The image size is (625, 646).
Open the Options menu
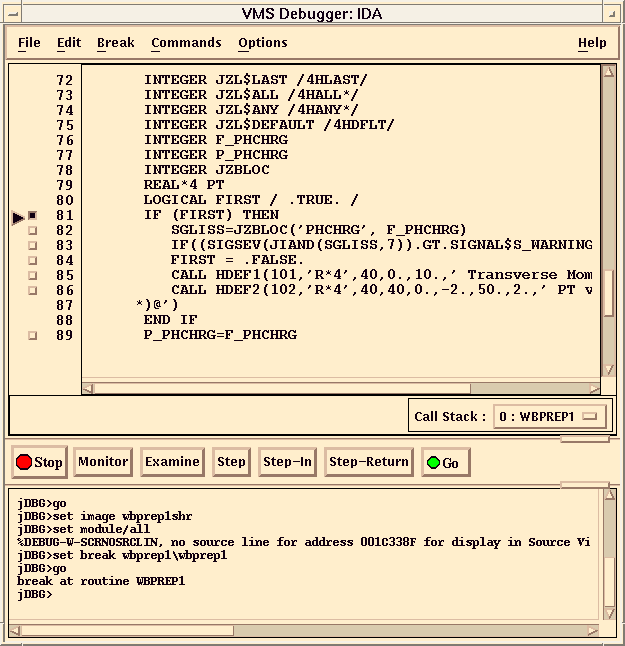(x=262, y=43)
